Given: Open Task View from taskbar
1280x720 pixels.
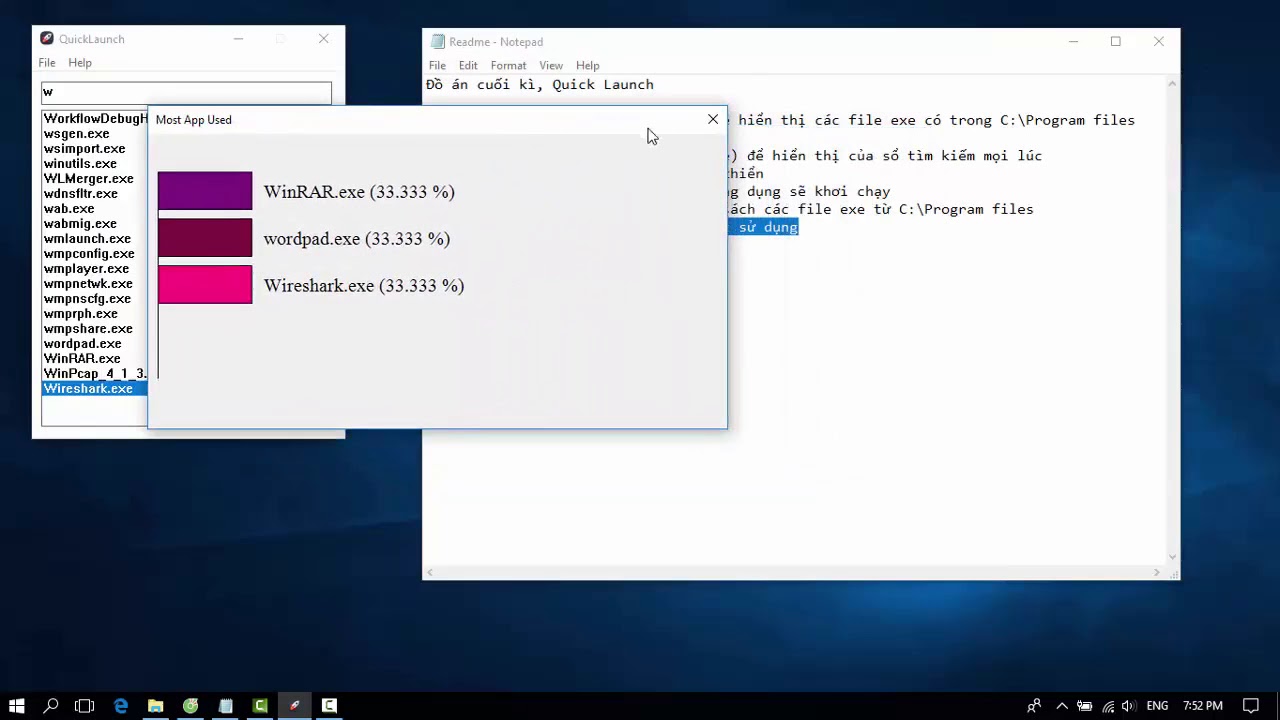Looking at the screenshot, I should (85, 706).
